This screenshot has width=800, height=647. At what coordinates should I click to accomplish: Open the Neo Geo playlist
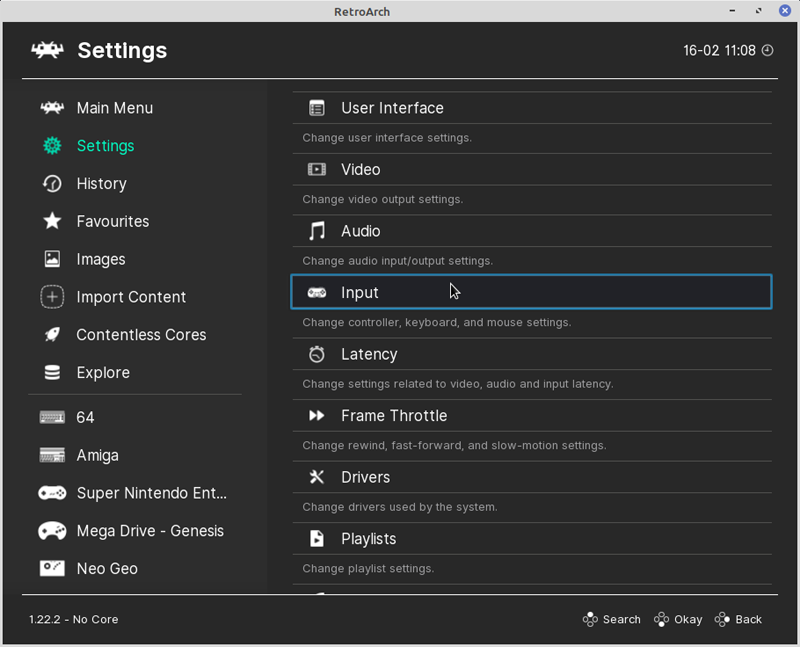click(107, 568)
